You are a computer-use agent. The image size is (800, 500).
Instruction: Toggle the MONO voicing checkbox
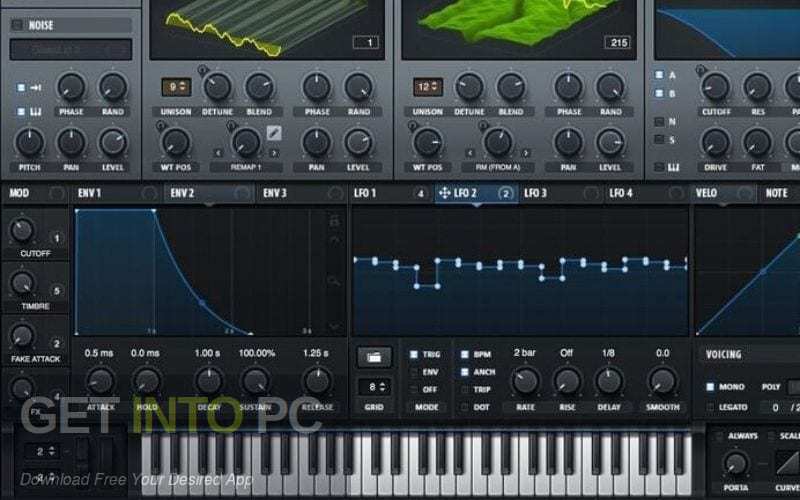(710, 387)
